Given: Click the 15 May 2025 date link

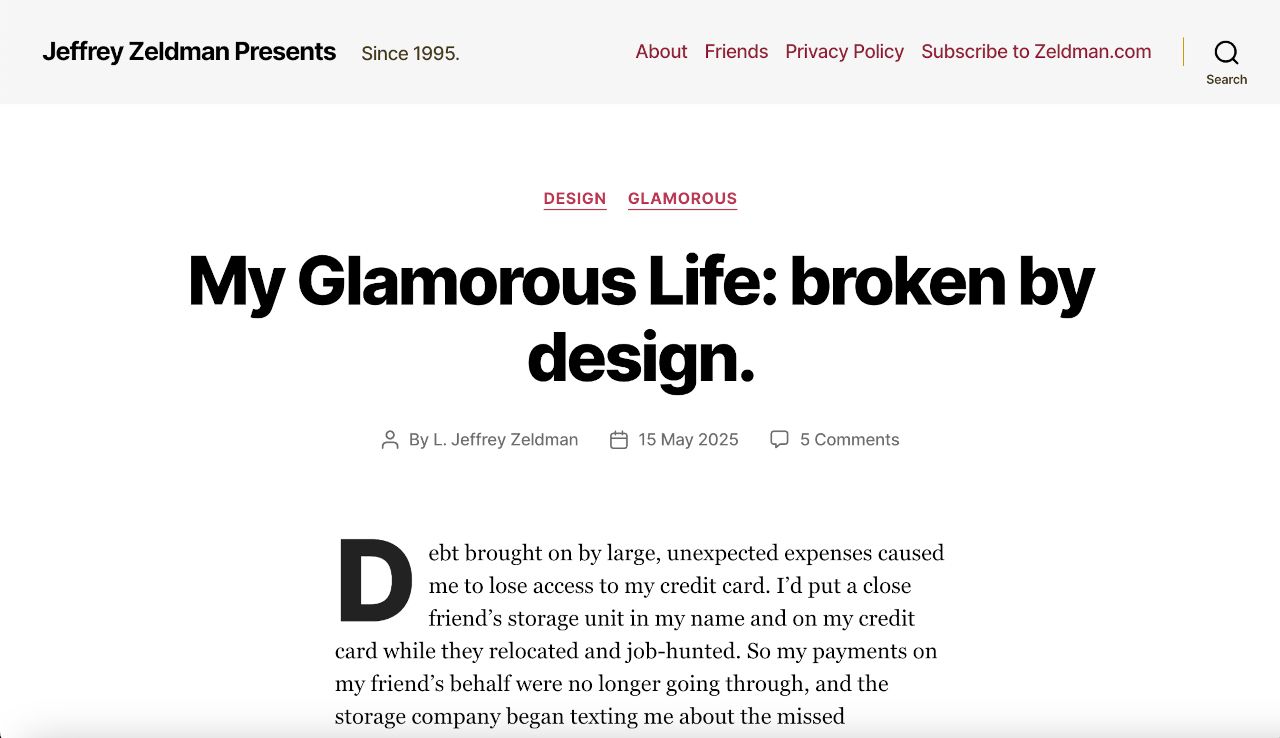Looking at the screenshot, I should pos(688,440).
